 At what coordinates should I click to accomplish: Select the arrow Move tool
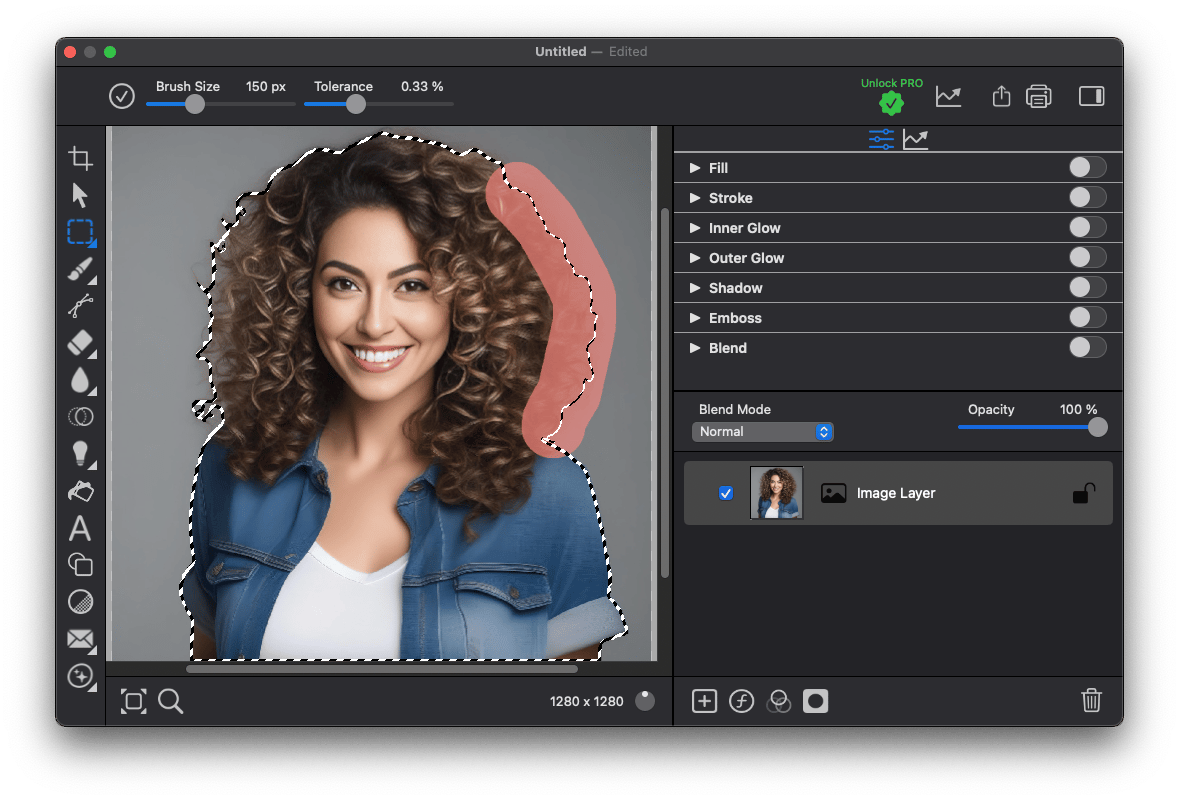pos(80,195)
